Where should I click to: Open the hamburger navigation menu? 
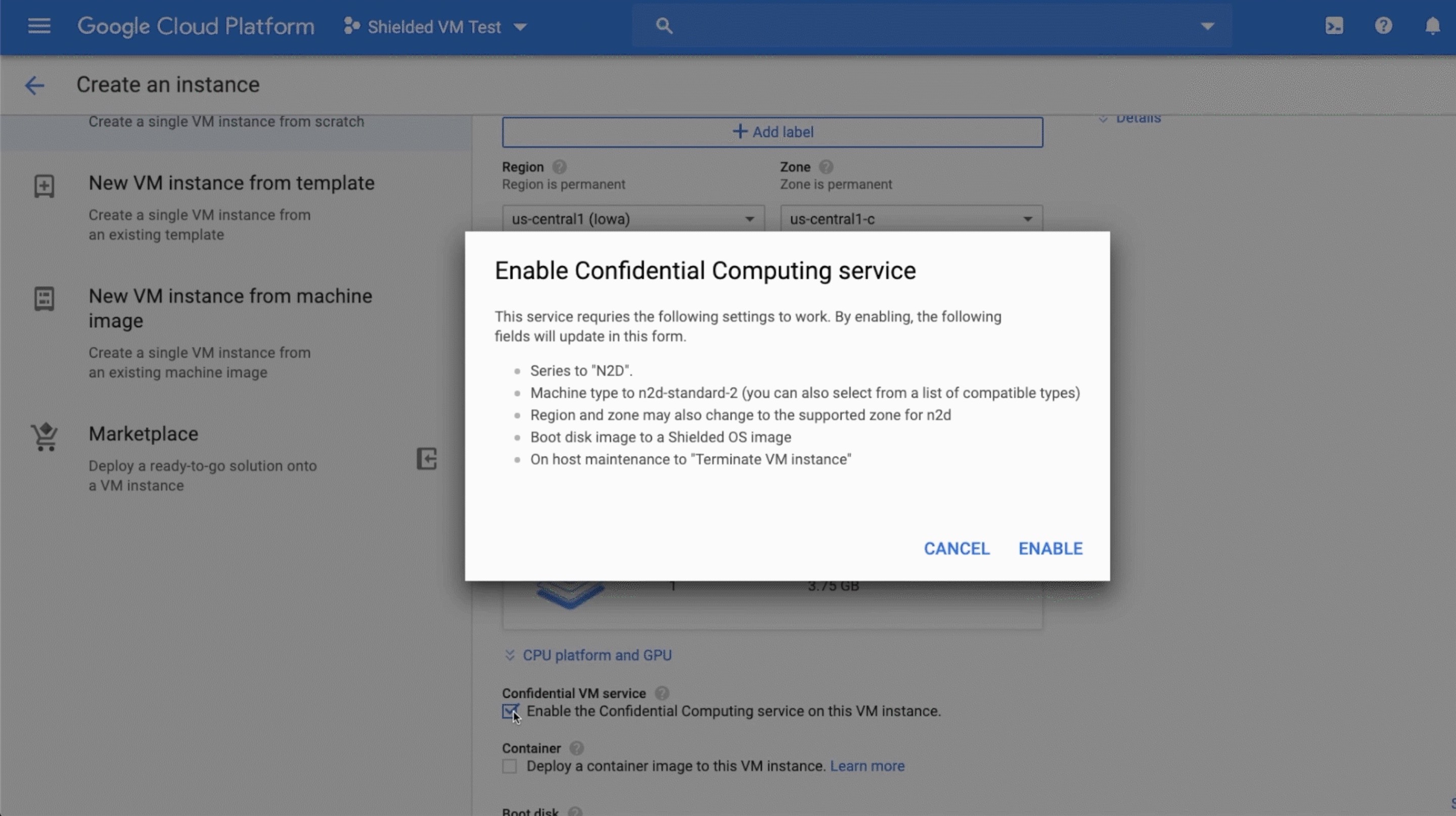39,26
